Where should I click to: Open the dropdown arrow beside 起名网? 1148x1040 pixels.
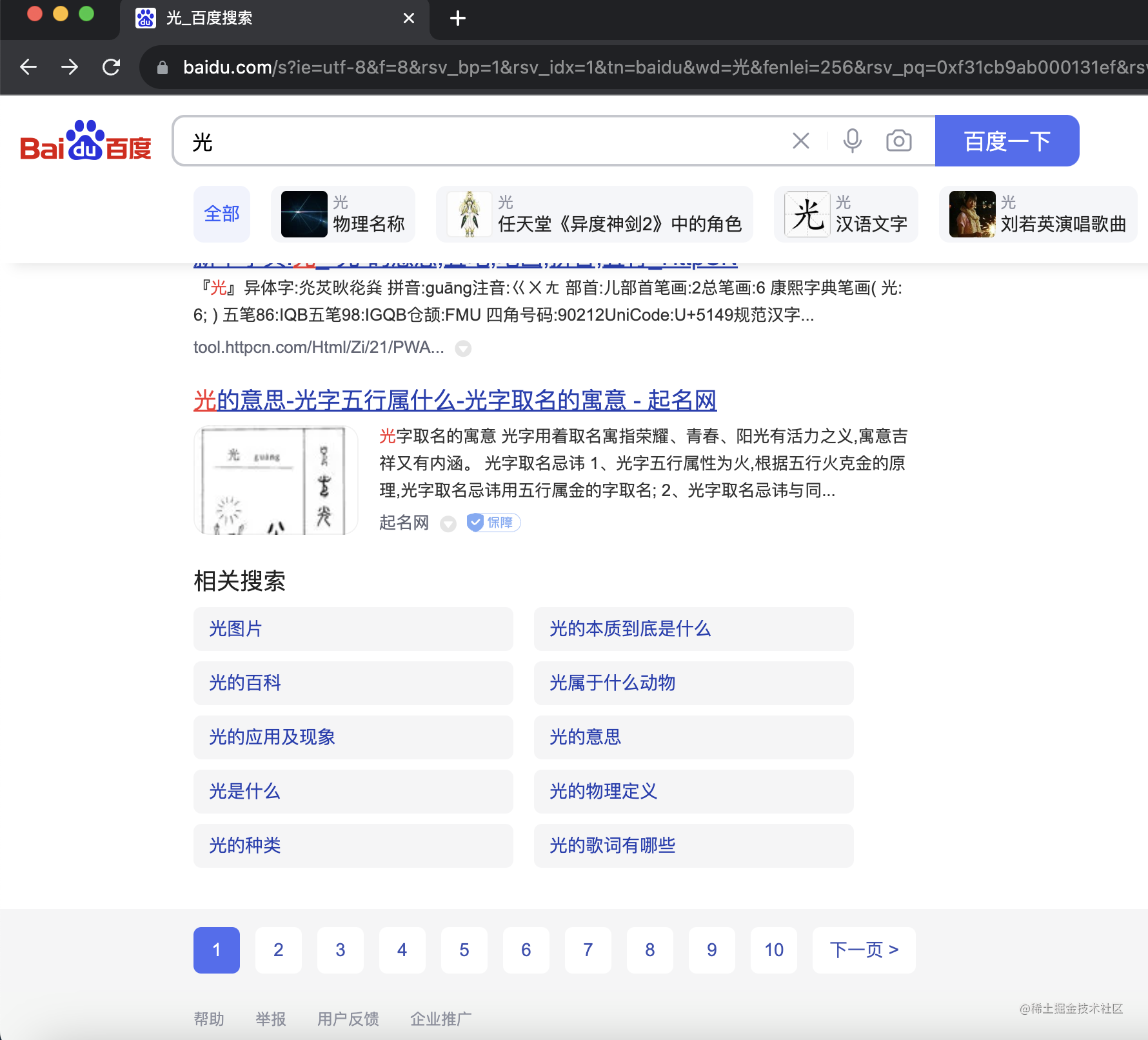coord(448,524)
